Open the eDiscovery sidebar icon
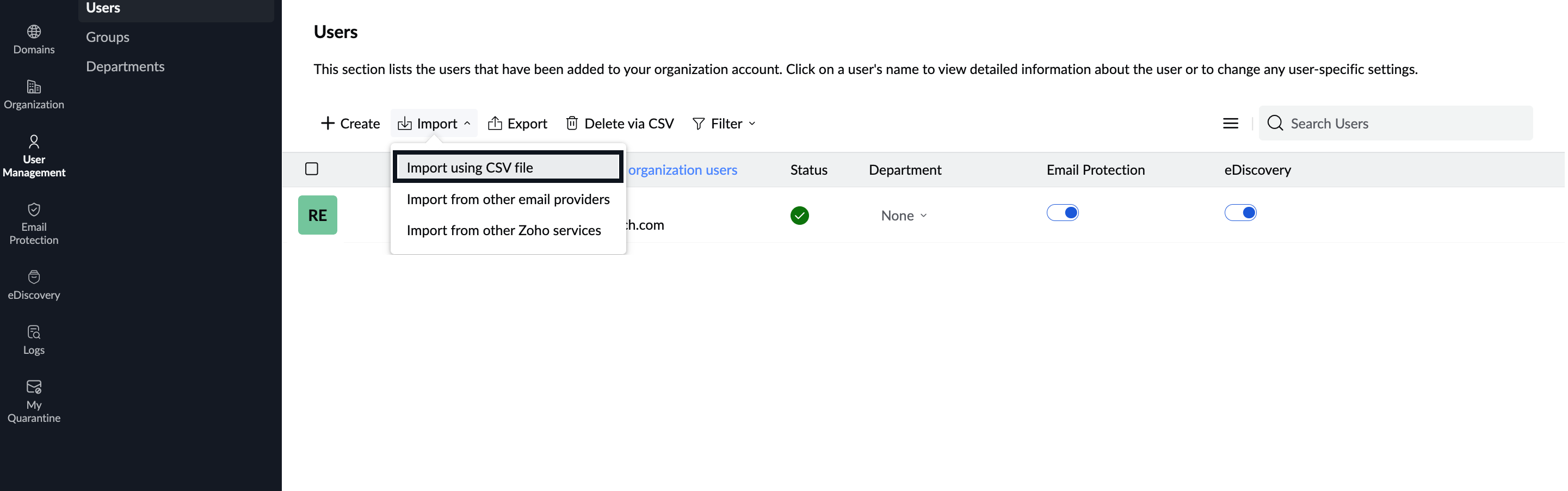 click(x=34, y=277)
